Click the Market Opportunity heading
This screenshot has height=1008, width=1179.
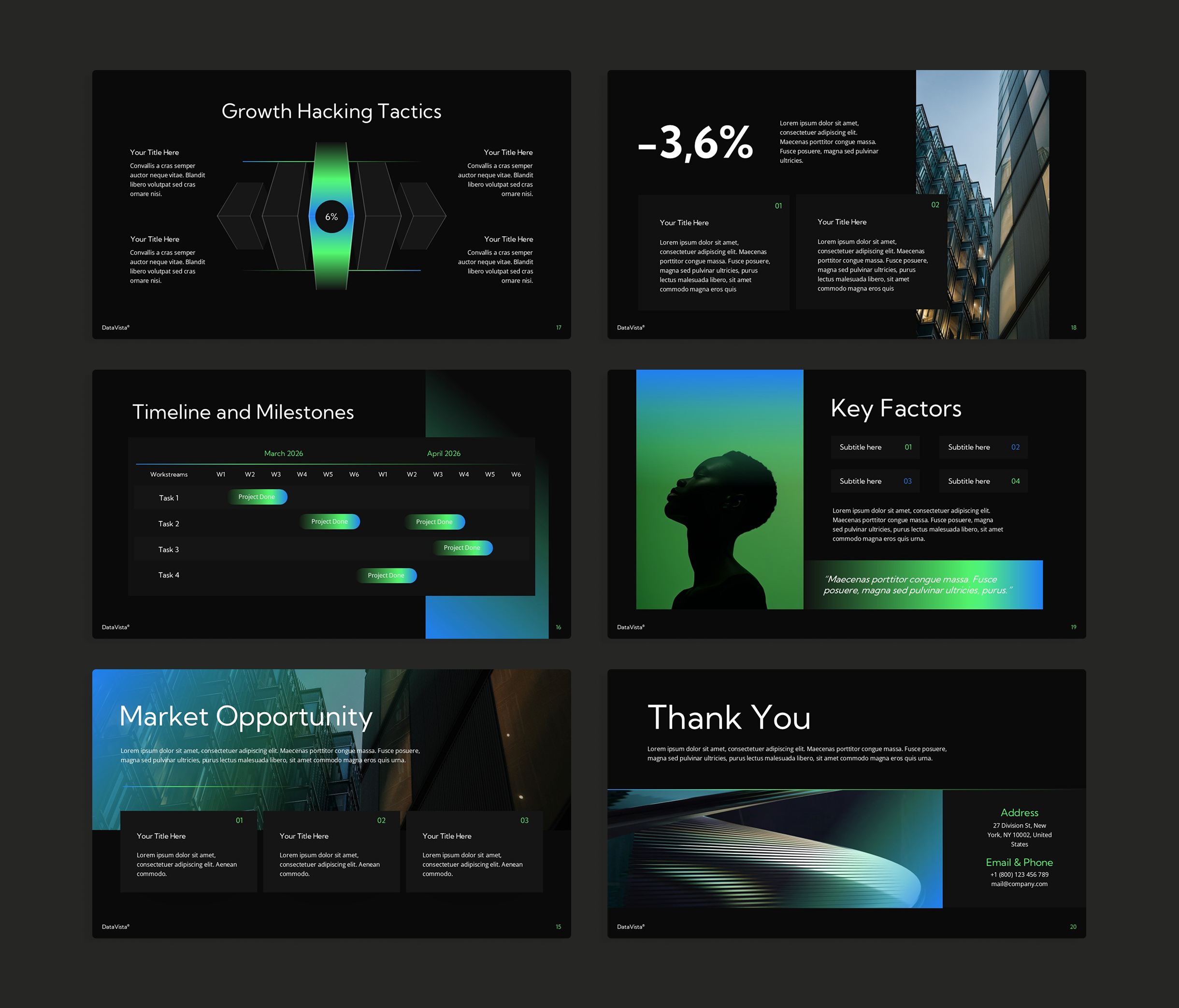pyautogui.click(x=246, y=716)
